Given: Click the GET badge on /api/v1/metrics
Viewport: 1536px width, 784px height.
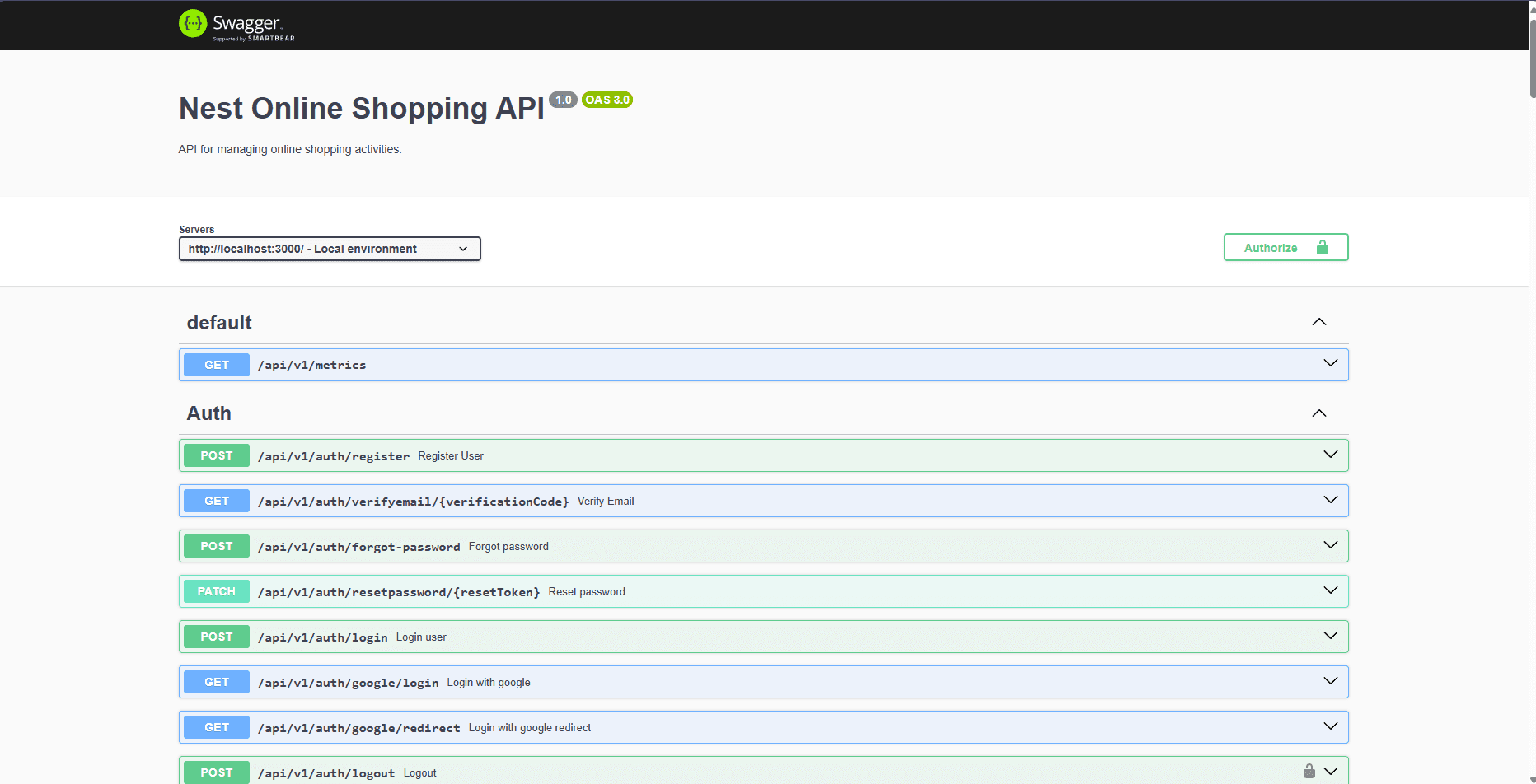Looking at the screenshot, I should pyautogui.click(x=216, y=364).
